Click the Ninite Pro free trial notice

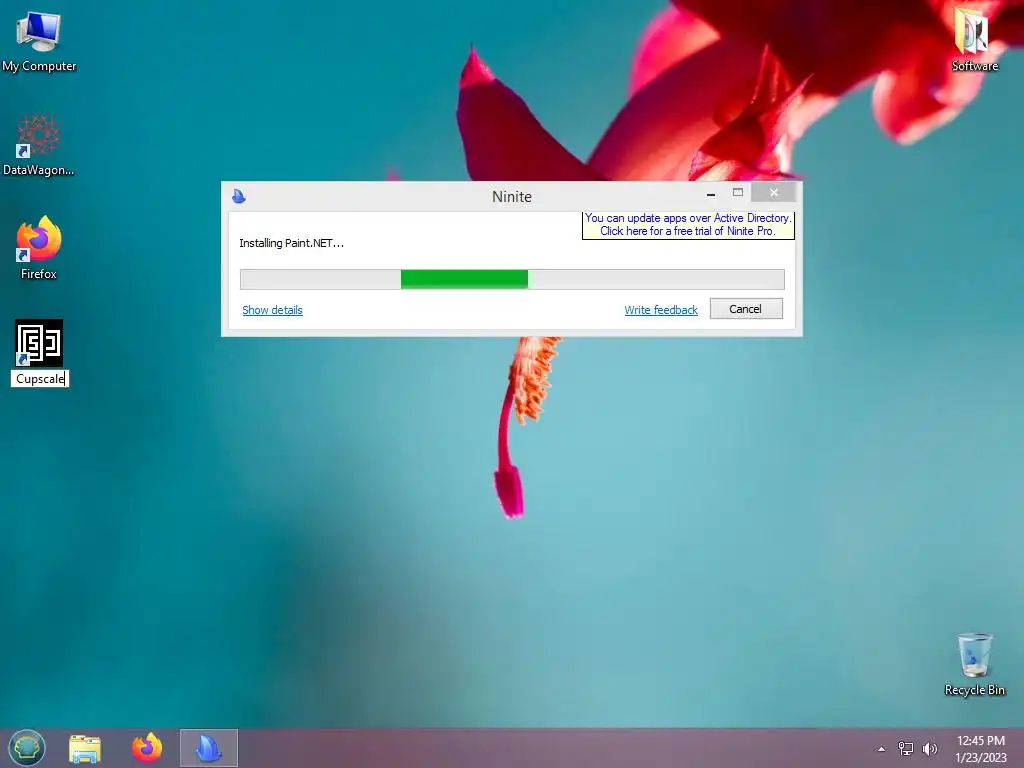coord(688,225)
